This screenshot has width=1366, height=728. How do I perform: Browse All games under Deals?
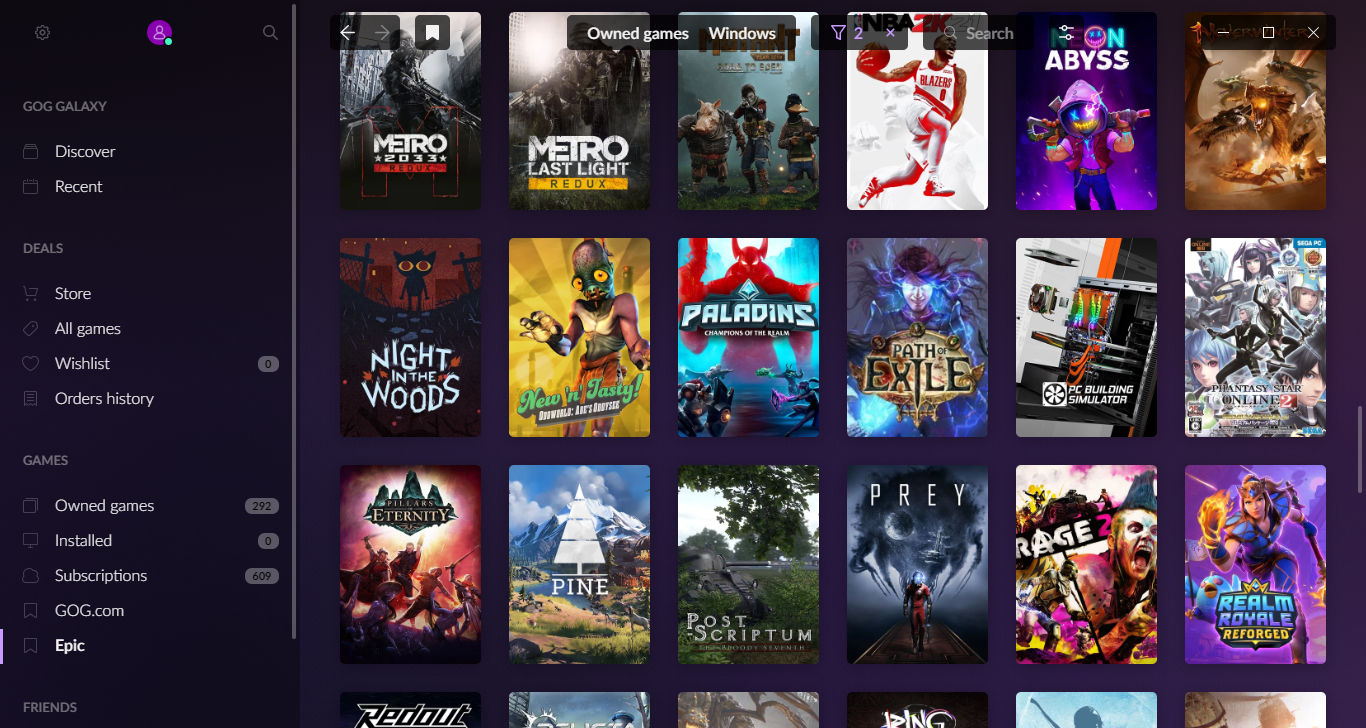click(x=88, y=328)
